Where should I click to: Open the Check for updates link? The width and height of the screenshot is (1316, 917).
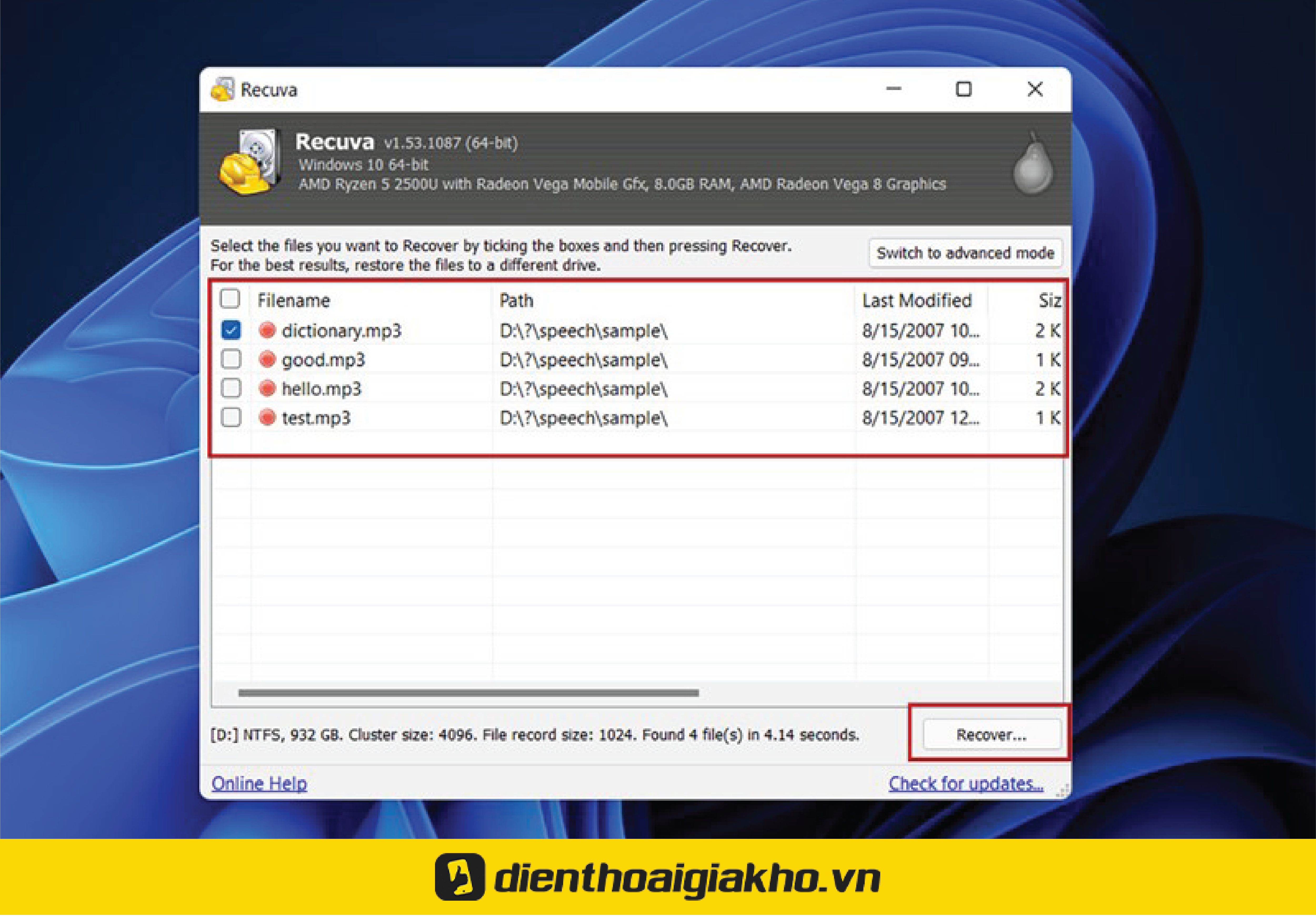(966, 784)
